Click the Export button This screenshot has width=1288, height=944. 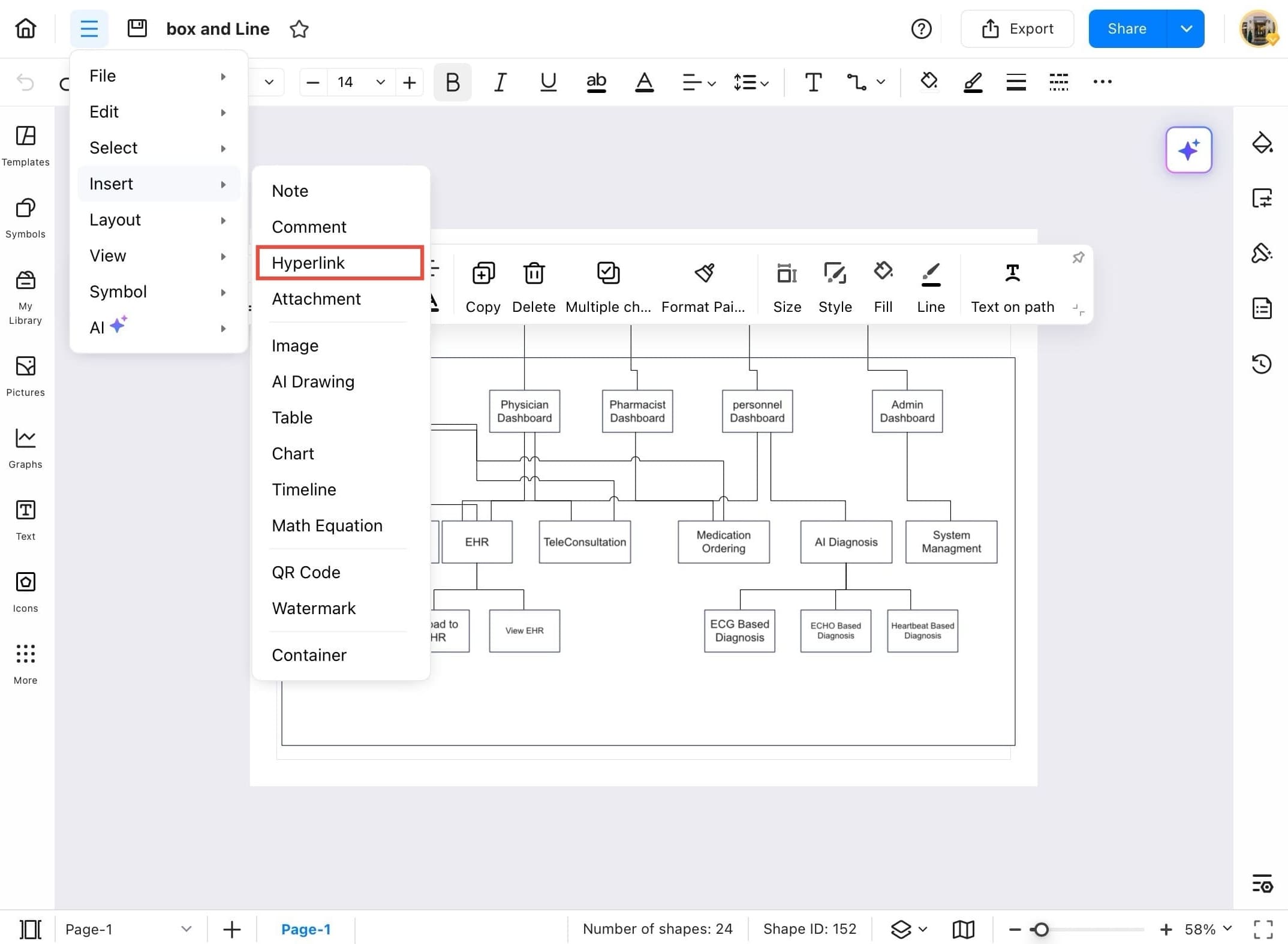[x=1017, y=29]
